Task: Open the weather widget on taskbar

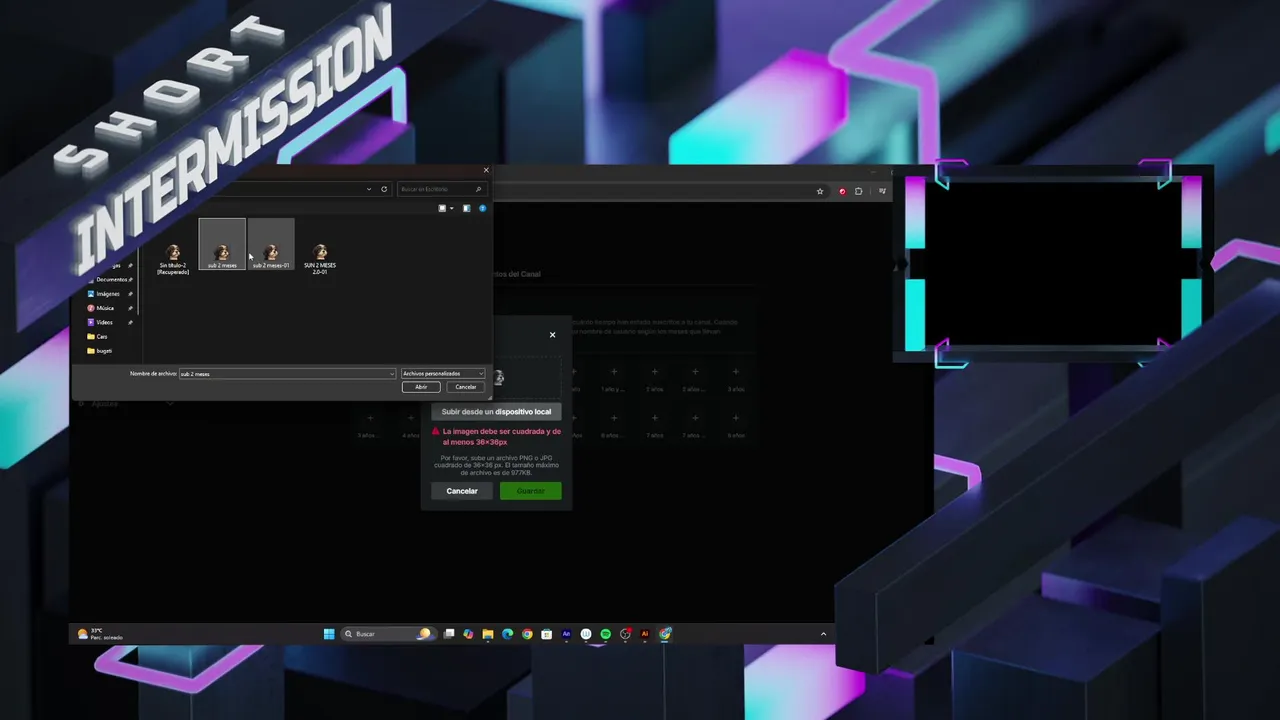Action: tap(100, 634)
